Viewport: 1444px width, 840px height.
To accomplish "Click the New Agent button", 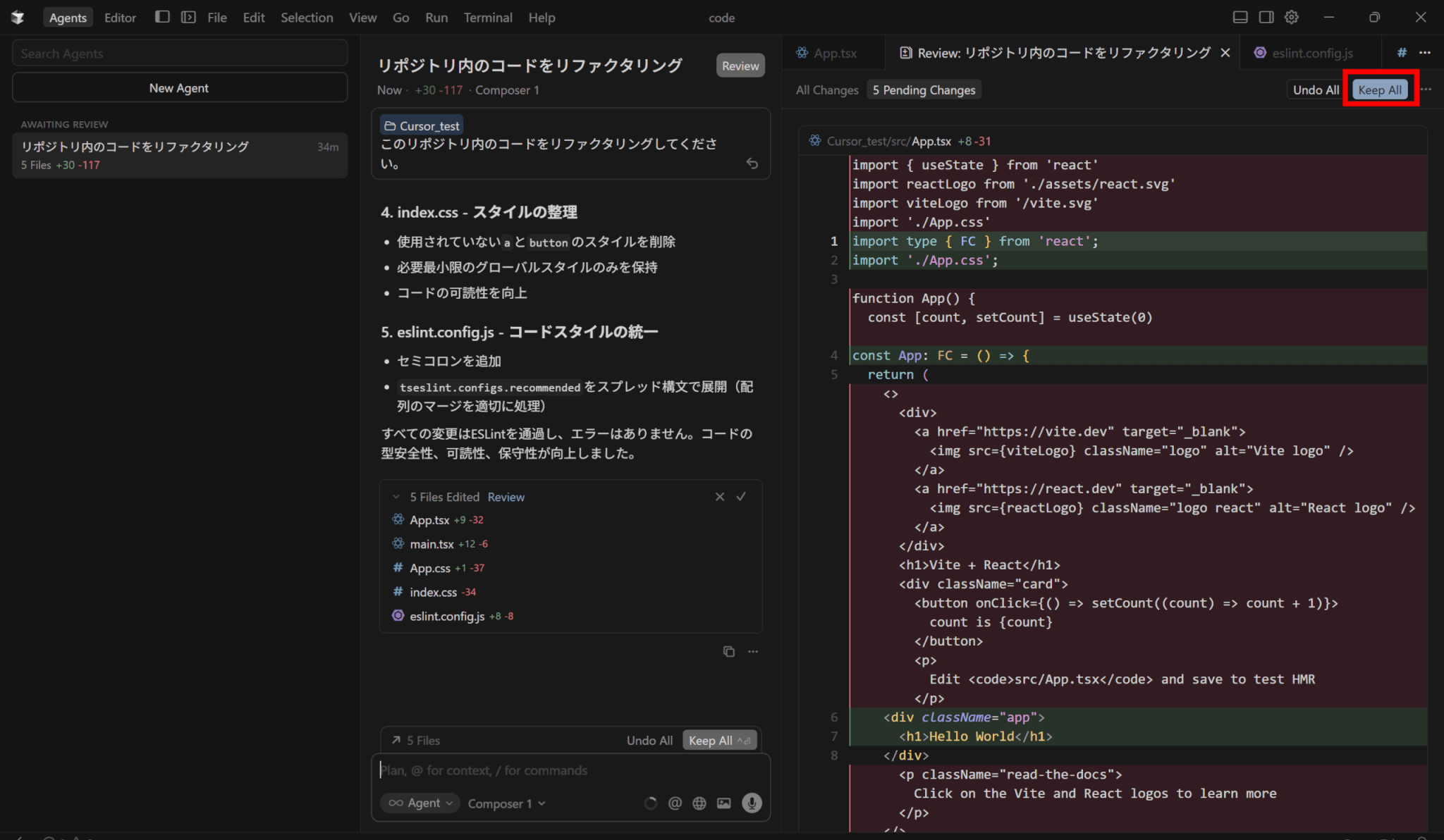I will click(x=179, y=88).
